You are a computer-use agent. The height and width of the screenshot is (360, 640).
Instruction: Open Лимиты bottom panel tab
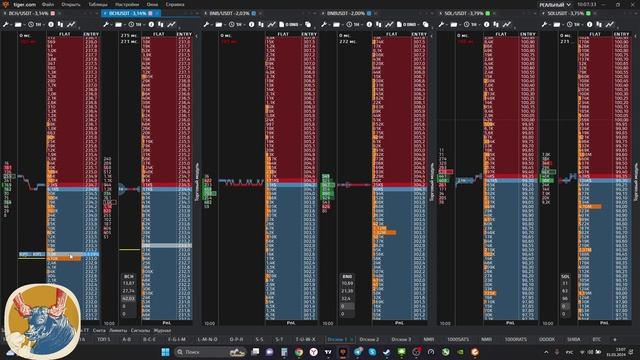coord(118,330)
